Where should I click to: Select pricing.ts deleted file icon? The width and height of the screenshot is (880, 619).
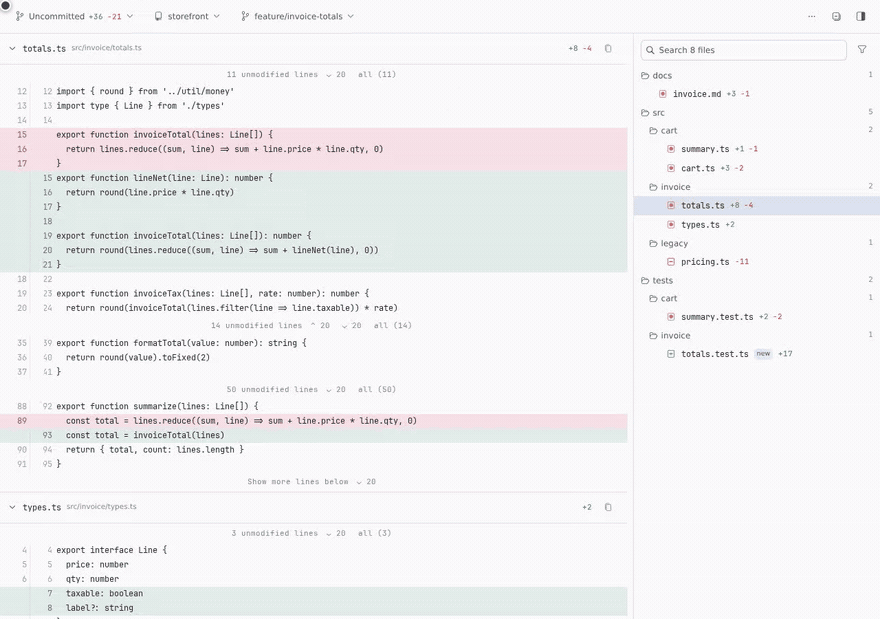point(671,262)
